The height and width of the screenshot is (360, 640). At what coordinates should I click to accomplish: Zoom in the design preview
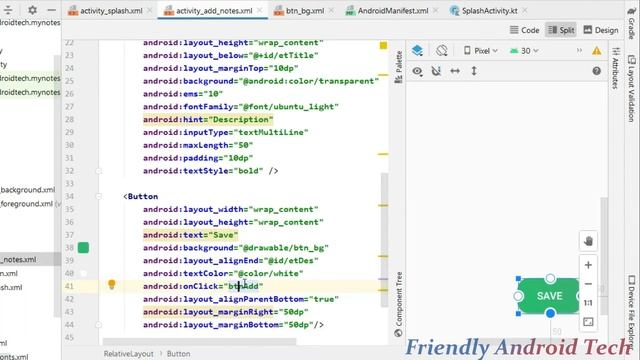pos(588,265)
